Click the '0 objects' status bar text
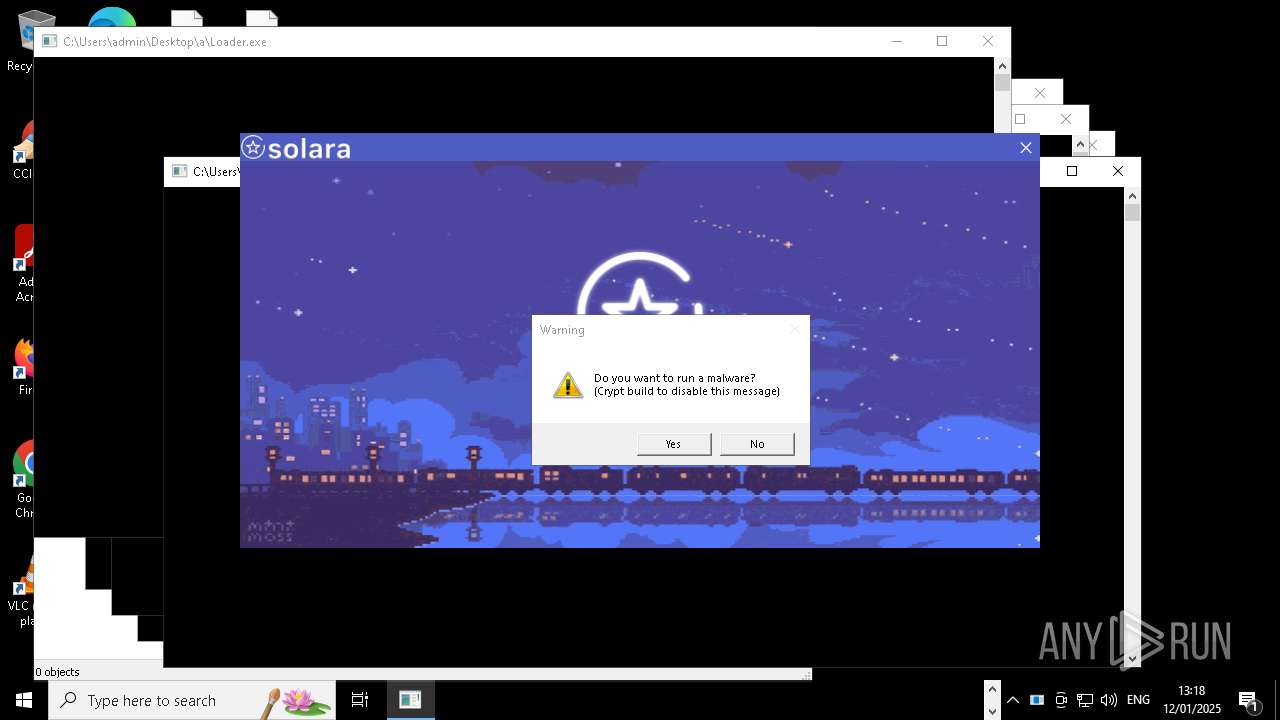1280x720 pixels. click(58, 672)
